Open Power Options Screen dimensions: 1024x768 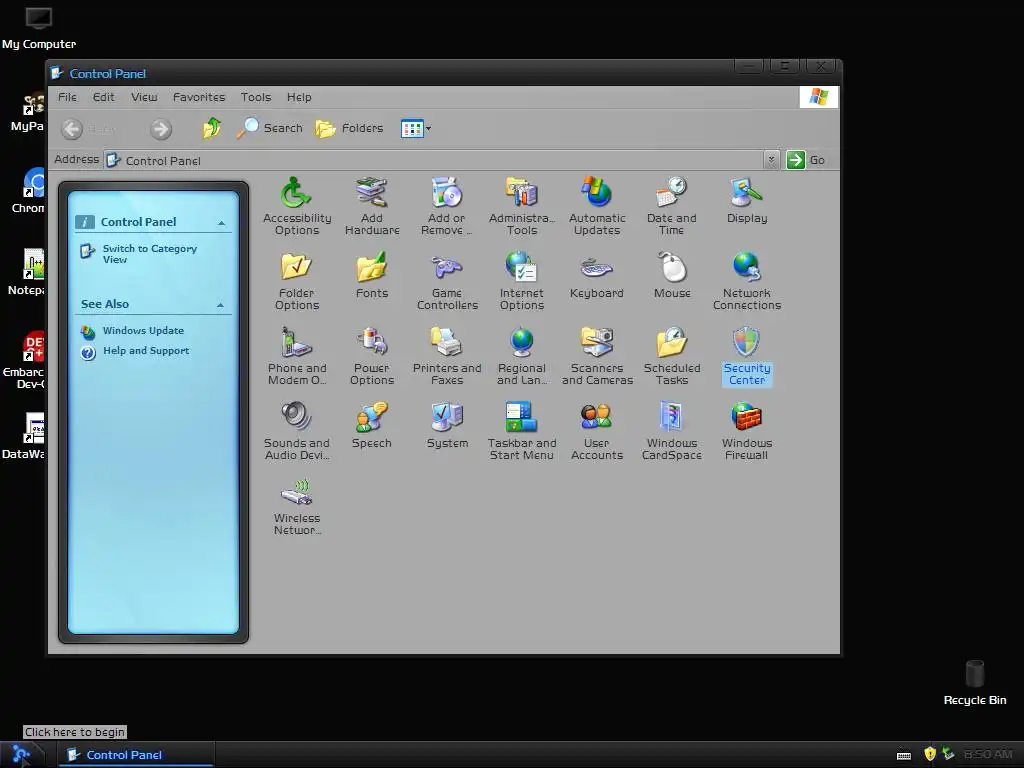point(372,355)
